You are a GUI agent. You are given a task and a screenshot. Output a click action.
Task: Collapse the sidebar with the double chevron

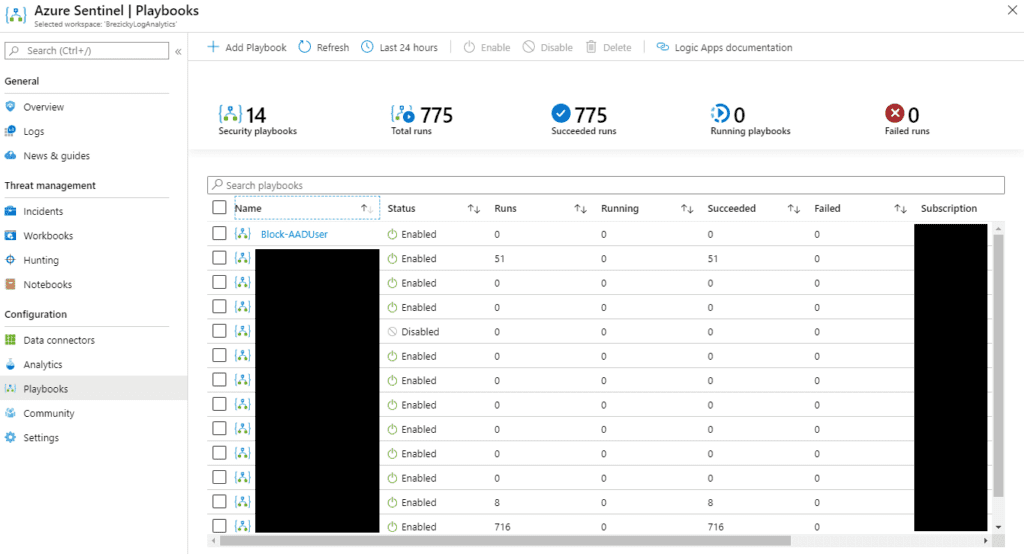(x=178, y=51)
